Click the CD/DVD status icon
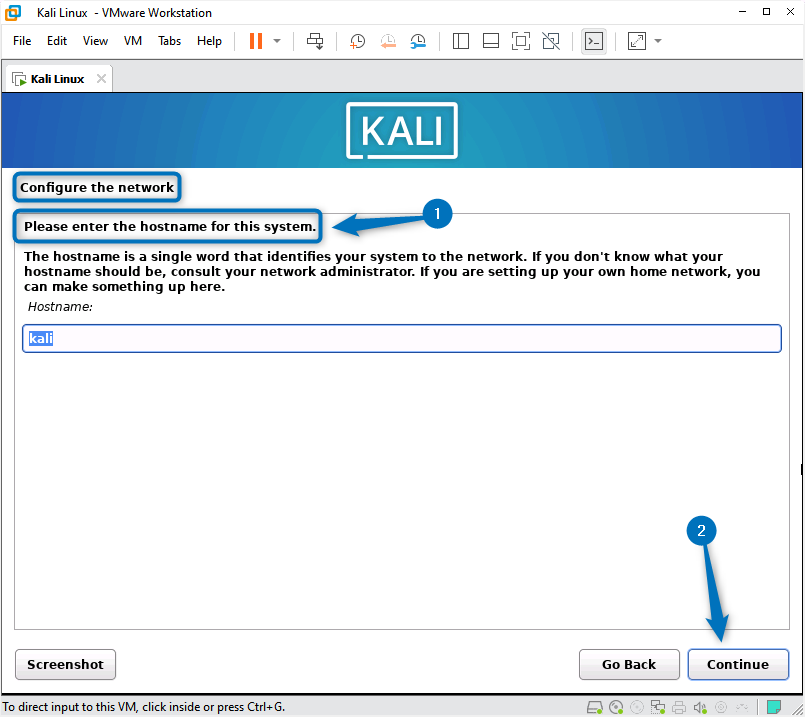 (x=616, y=706)
